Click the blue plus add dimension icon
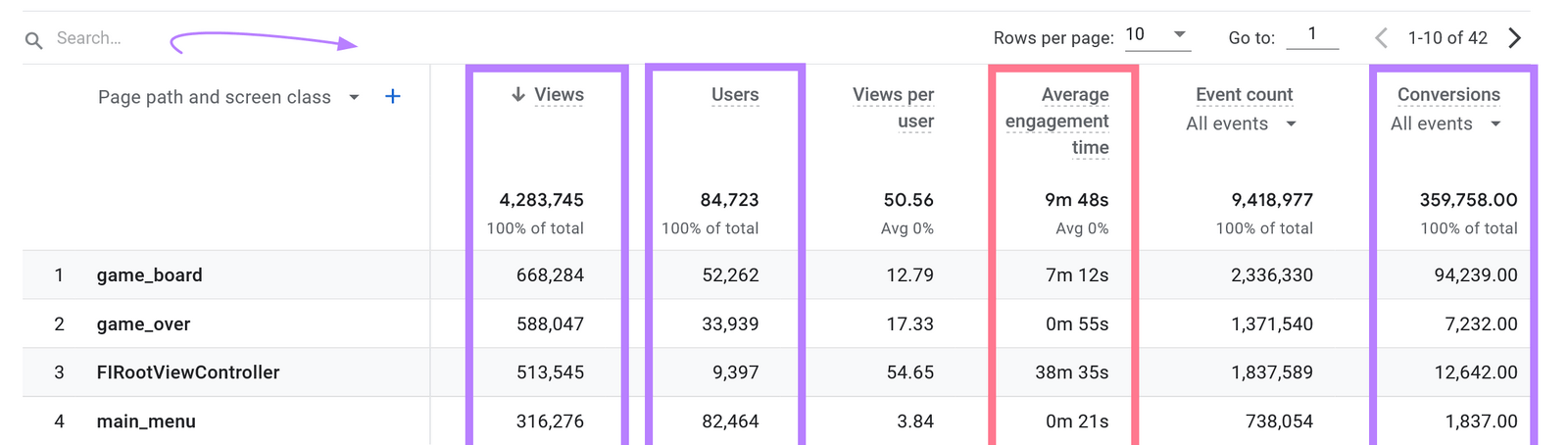1568x445 pixels. pos(393,96)
